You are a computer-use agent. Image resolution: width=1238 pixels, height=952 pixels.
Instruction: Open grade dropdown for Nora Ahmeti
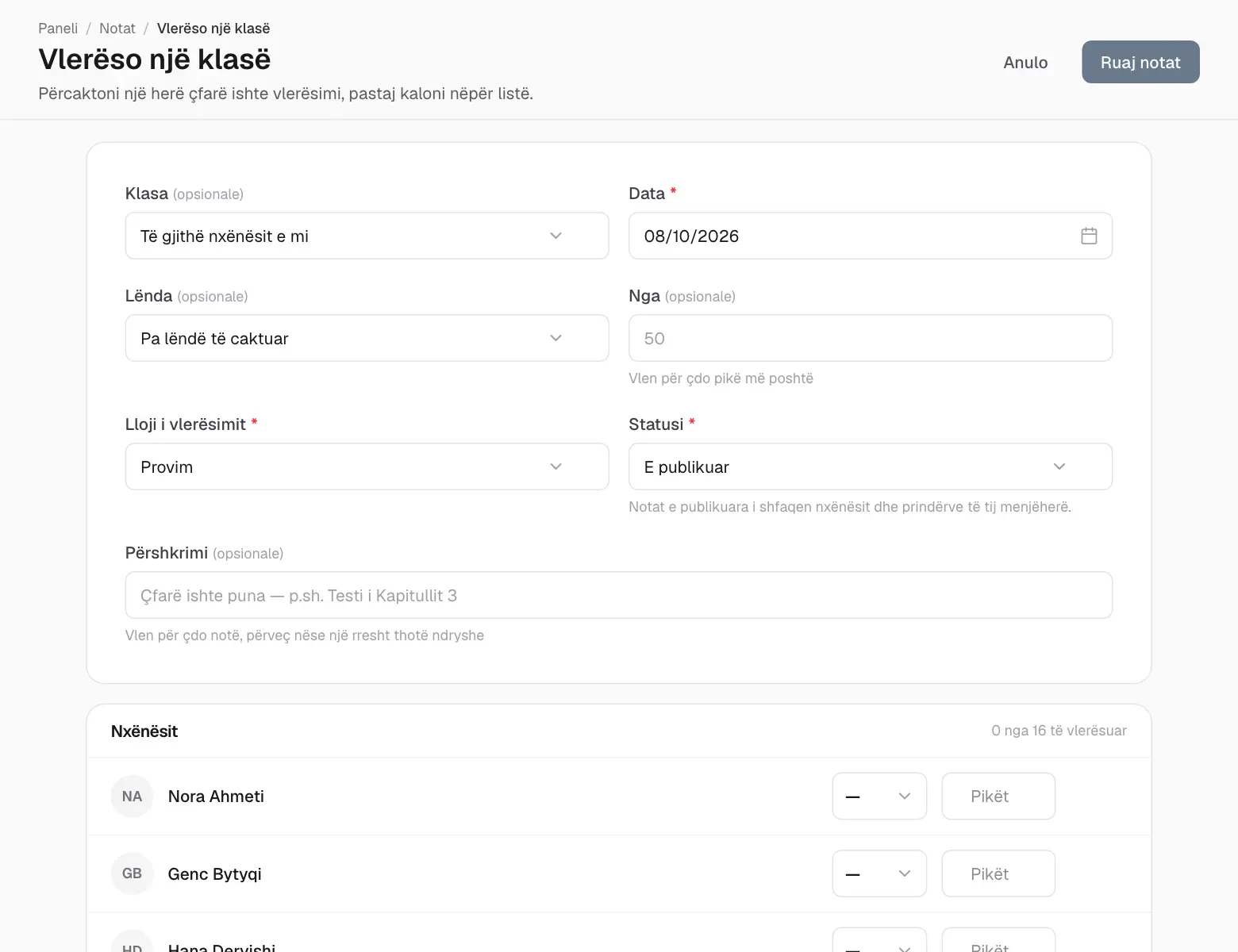879,796
